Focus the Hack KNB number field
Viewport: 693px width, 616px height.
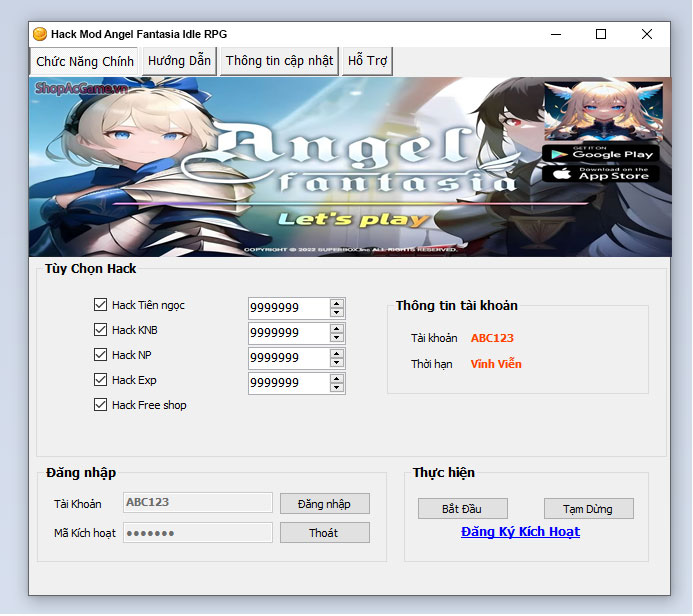[x=289, y=333]
